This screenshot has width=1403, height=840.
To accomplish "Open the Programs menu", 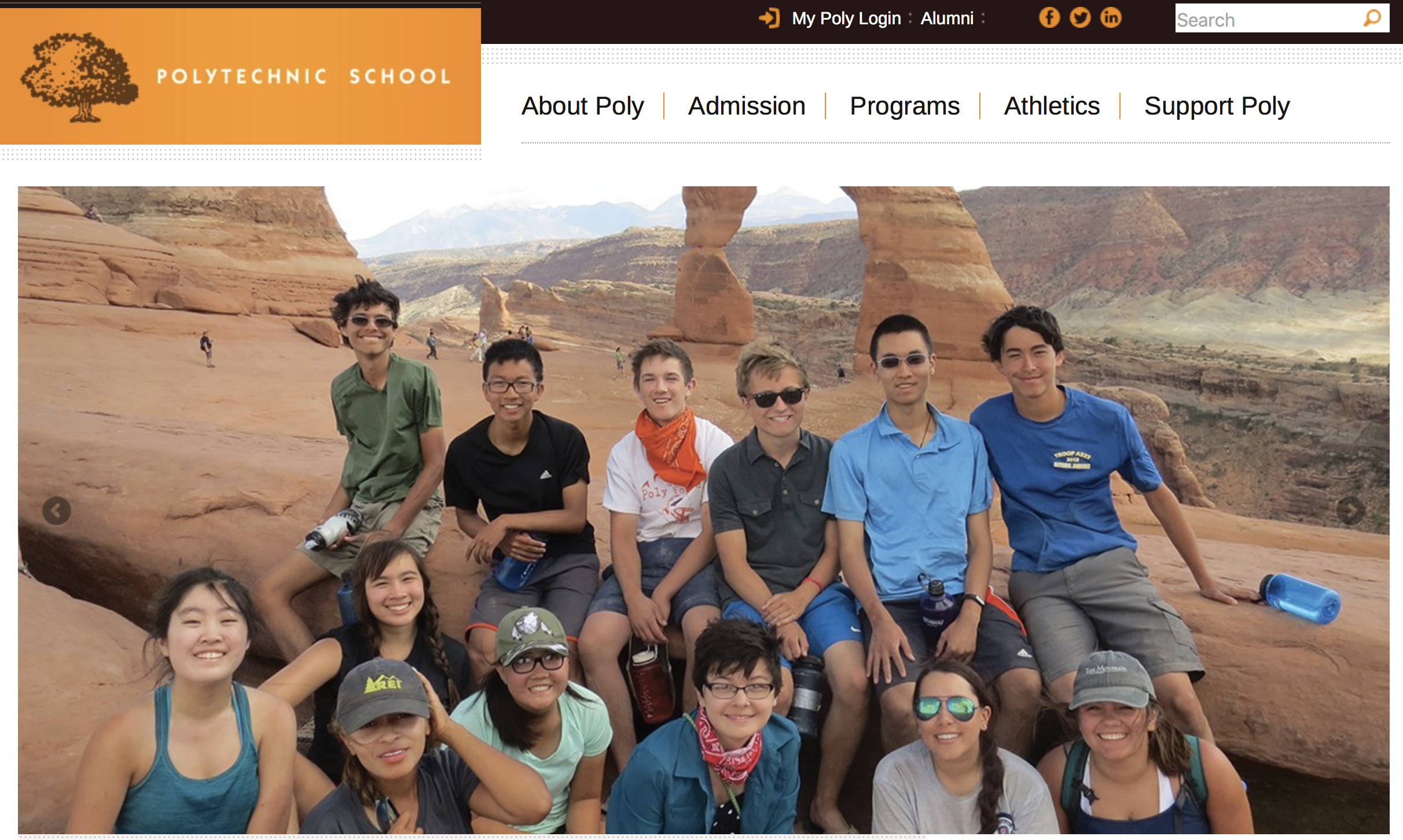I will point(905,106).
